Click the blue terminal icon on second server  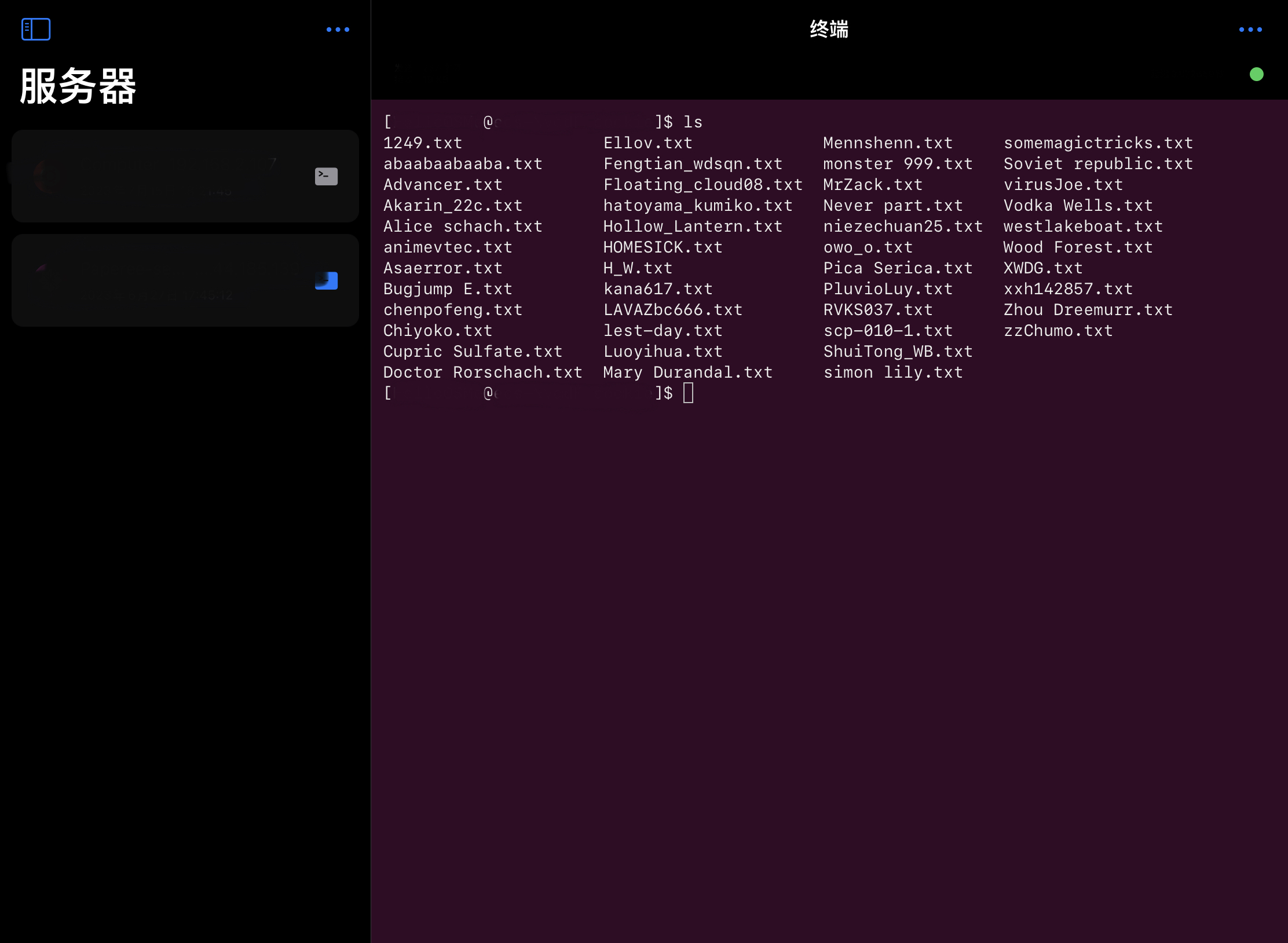(326, 280)
